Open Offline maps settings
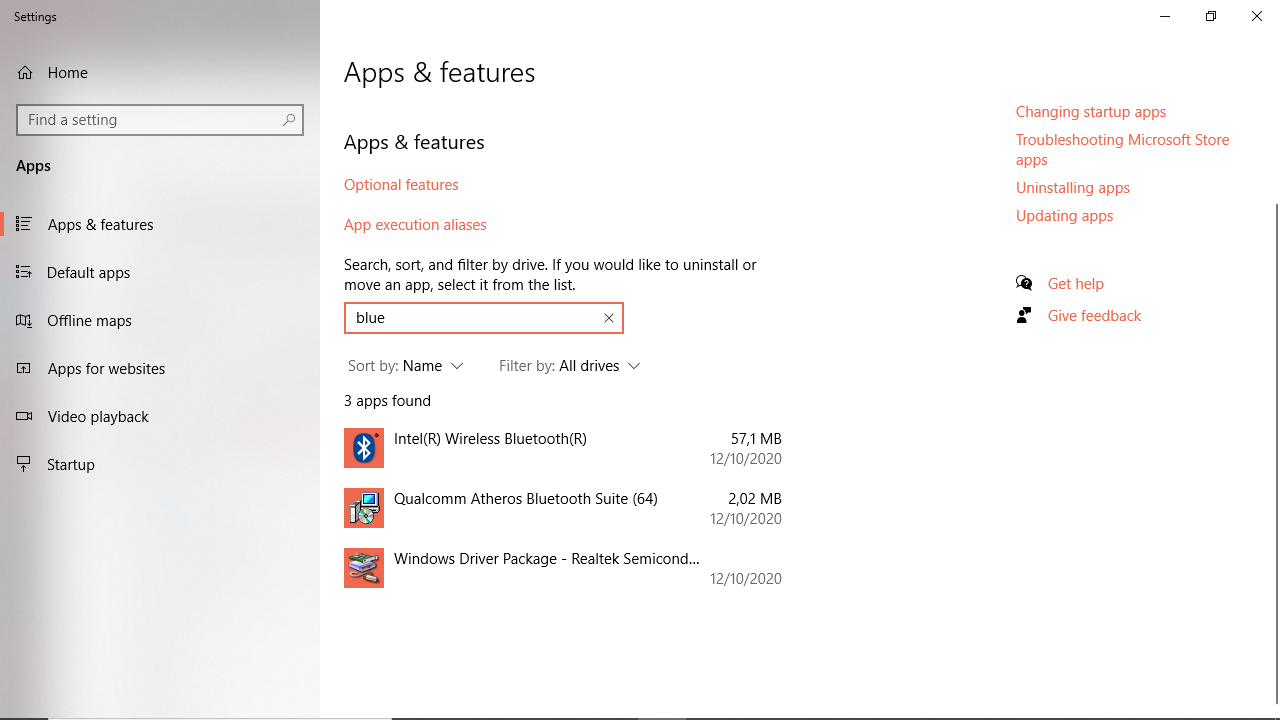Image resolution: width=1280 pixels, height=720 pixels. click(x=160, y=320)
